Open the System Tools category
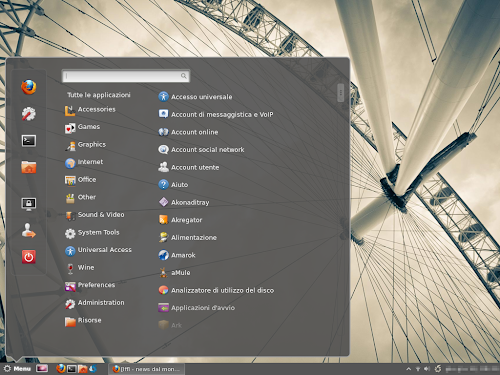Viewport: 500px width, 375px height. click(x=92, y=233)
